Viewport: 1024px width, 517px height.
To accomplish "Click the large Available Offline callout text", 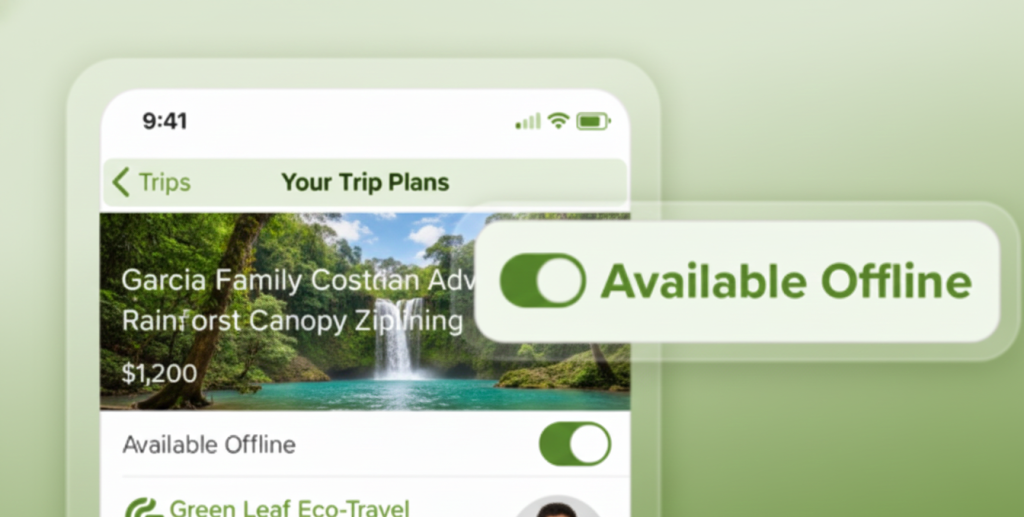I will pos(786,281).
